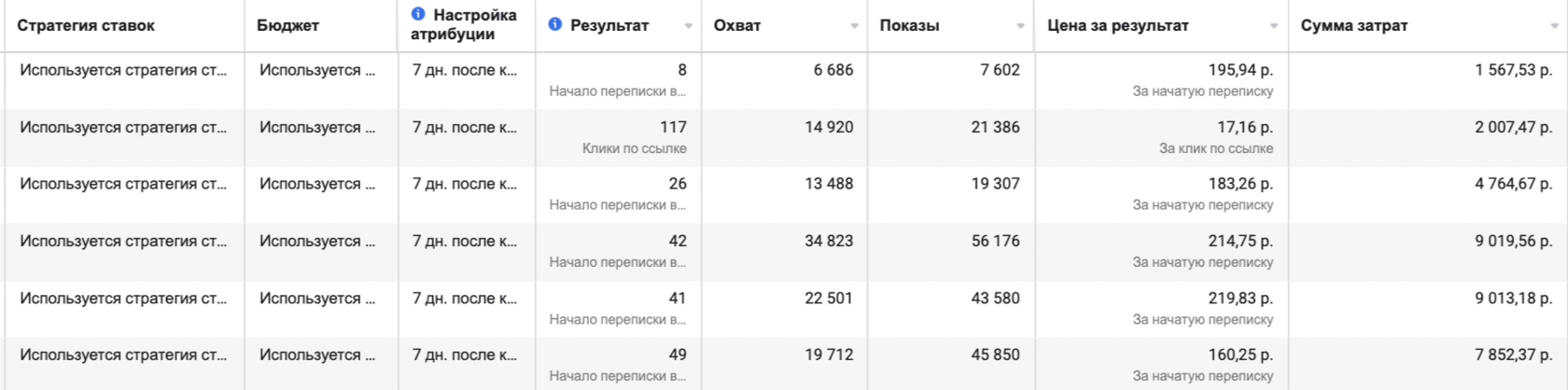The image size is (1568, 390).
Task: Click the Цена за результат dropdown arrow
Action: tap(1274, 26)
